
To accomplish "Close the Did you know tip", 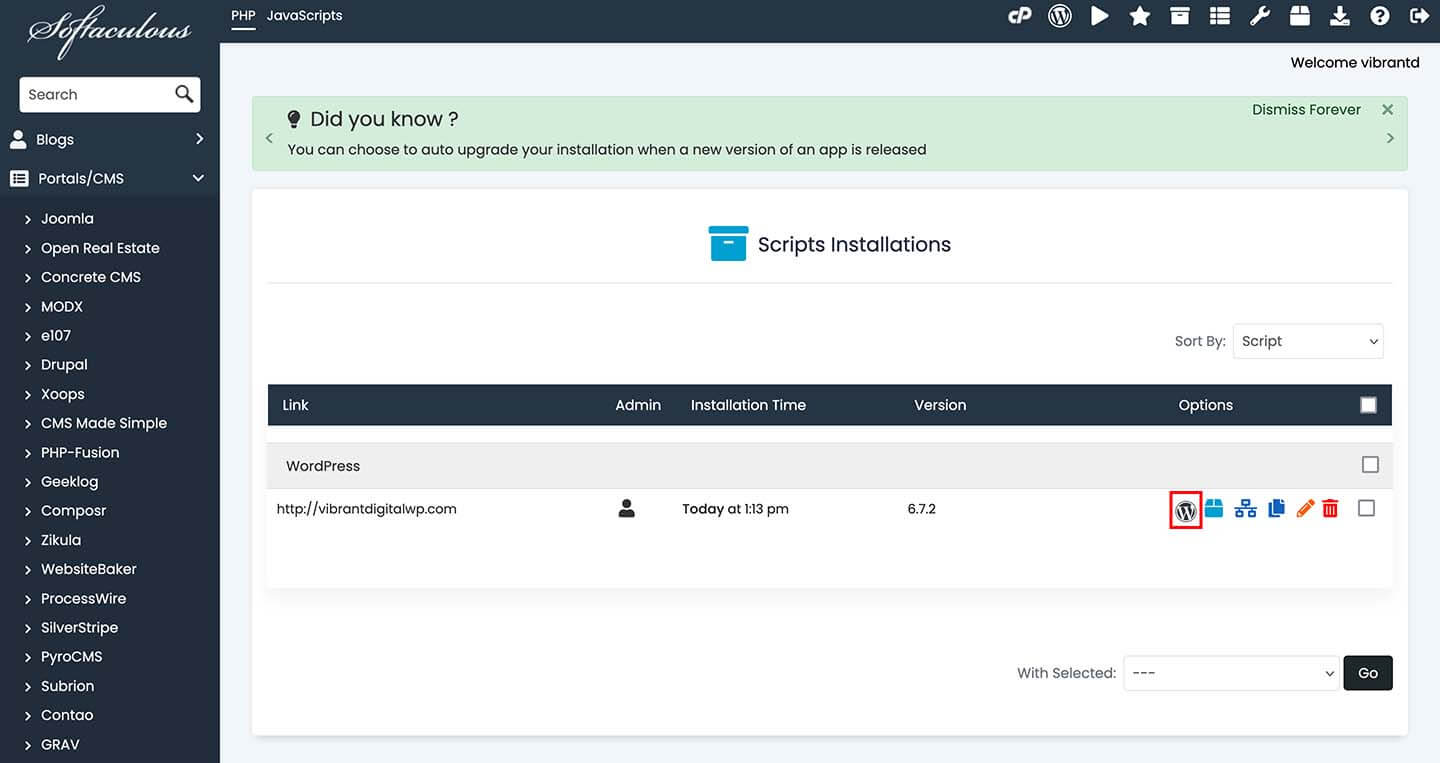I will [1387, 110].
